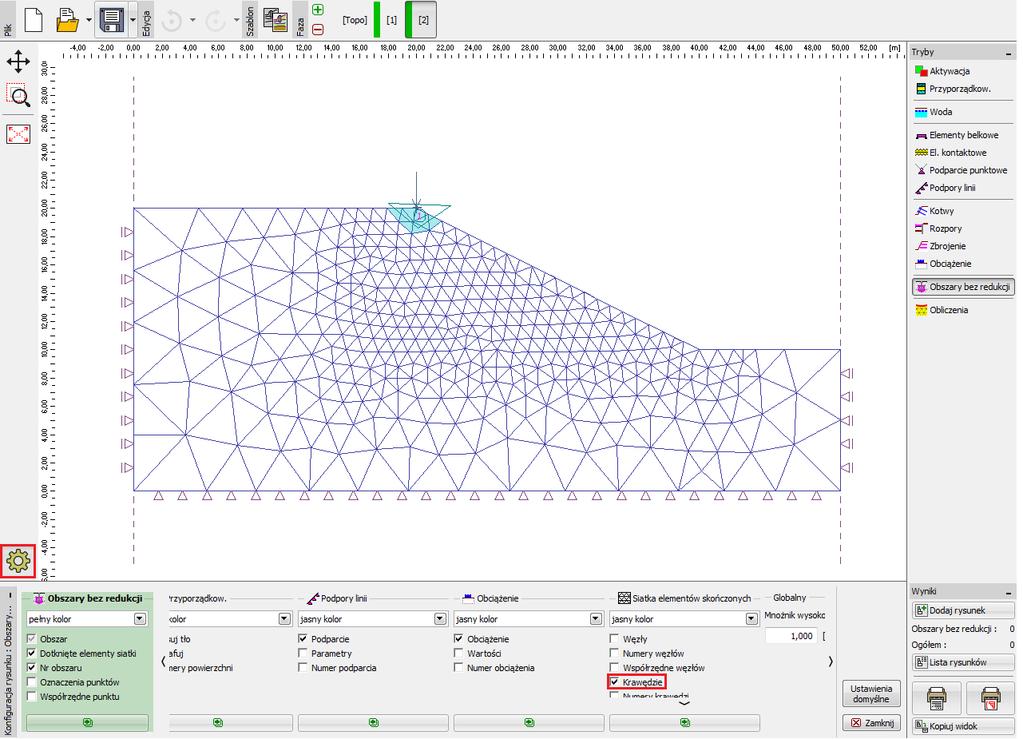Screen dimensions: 1023x739
Task: Open drawing settings gear icon
Action: pyautogui.click(x=18, y=560)
